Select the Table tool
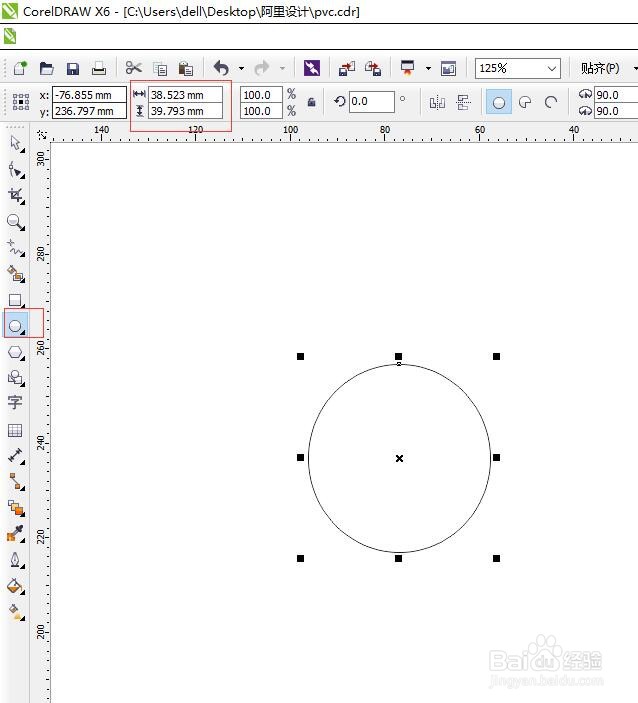Screen dimensions: 638x703 (15, 430)
